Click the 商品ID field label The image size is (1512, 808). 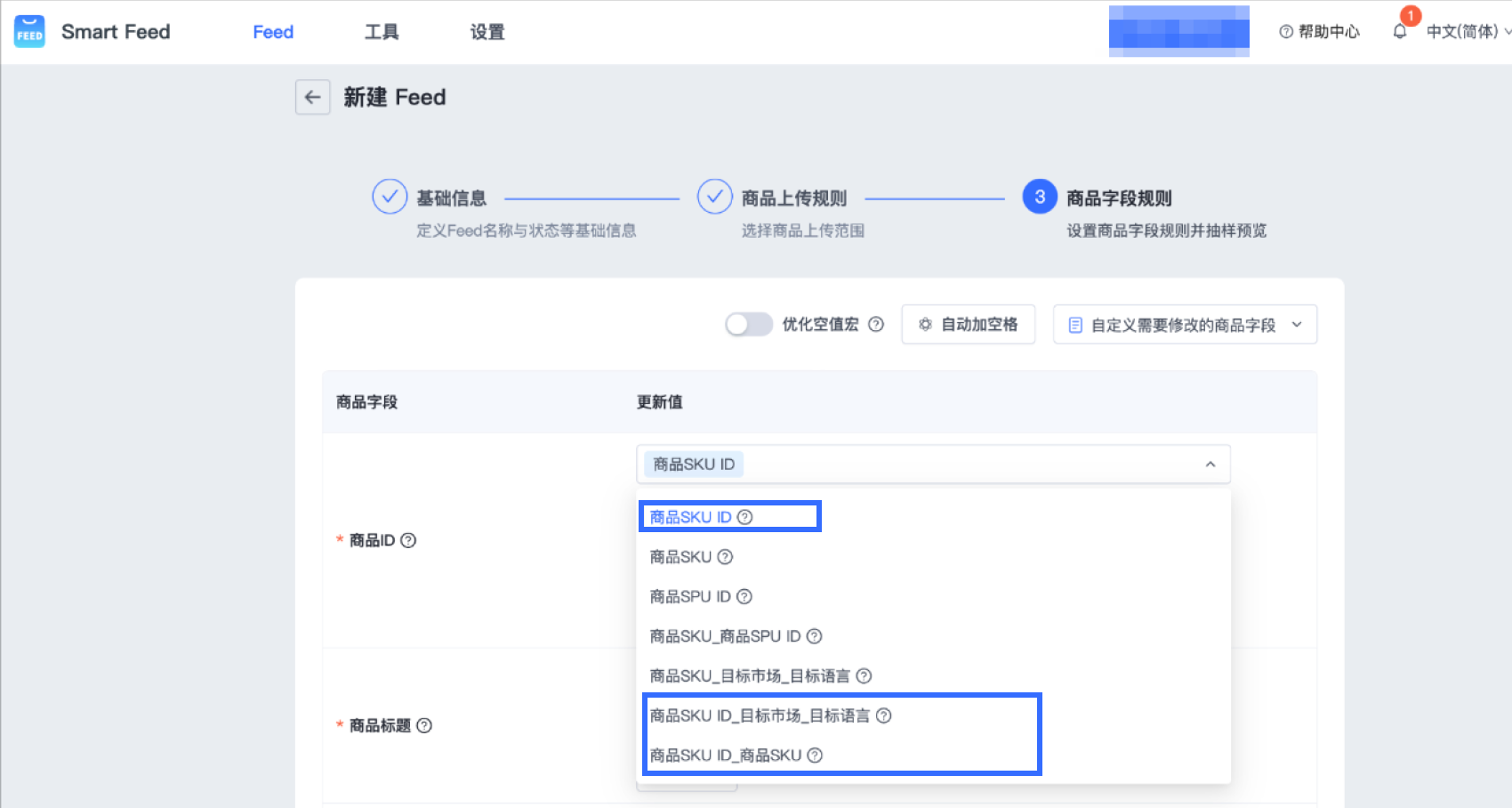tap(372, 540)
